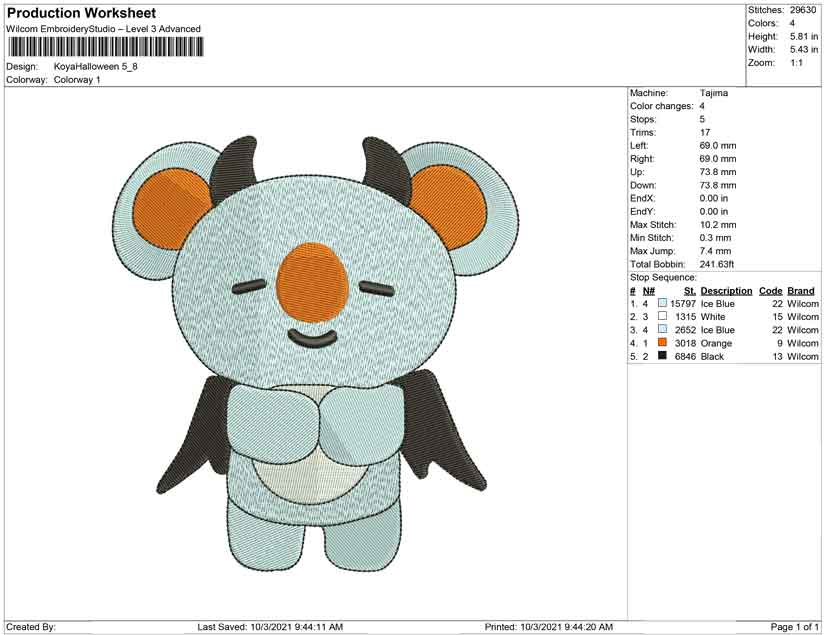
Task: Click the St. column header
Action: point(689,291)
